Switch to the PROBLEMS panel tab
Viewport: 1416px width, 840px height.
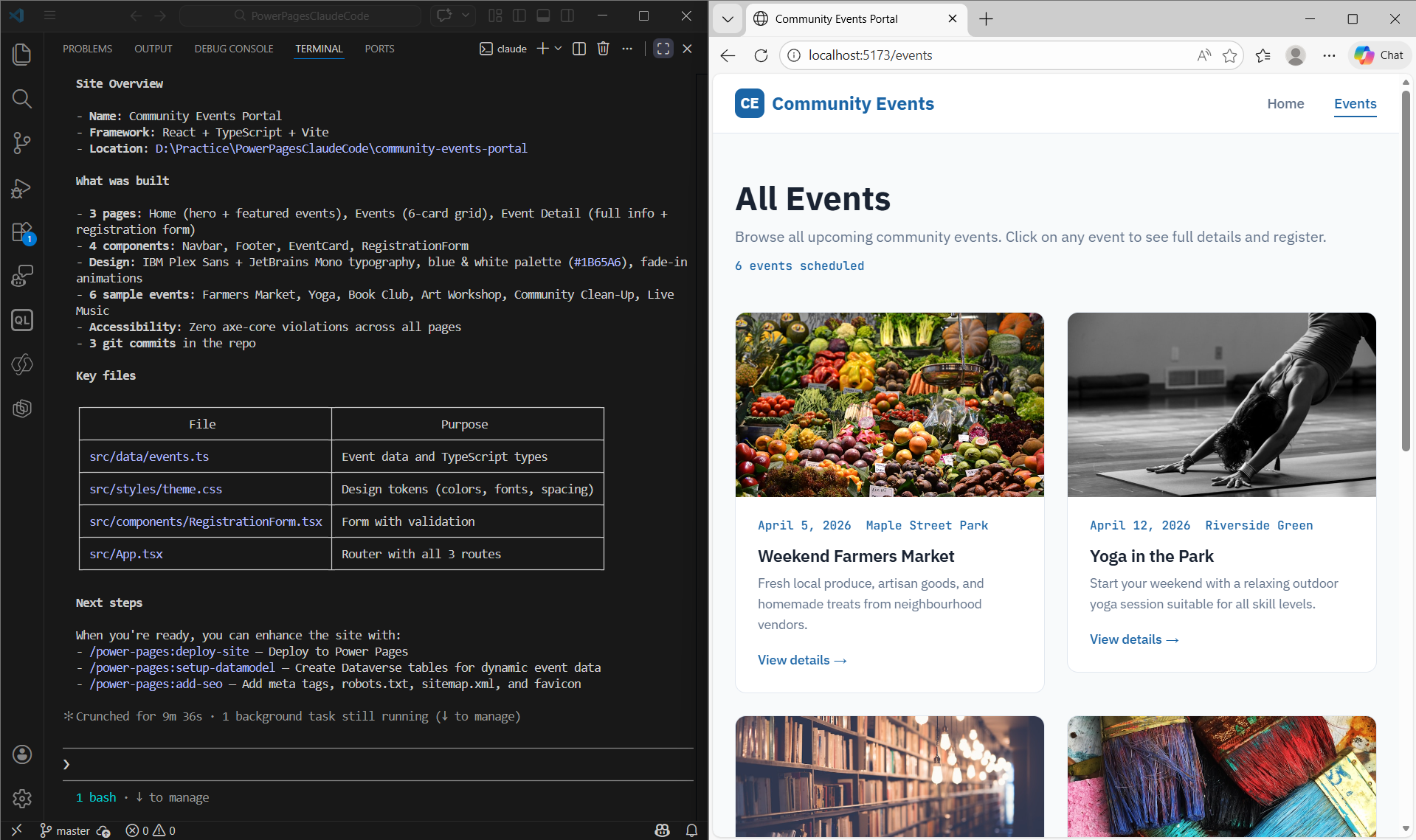[x=87, y=49]
